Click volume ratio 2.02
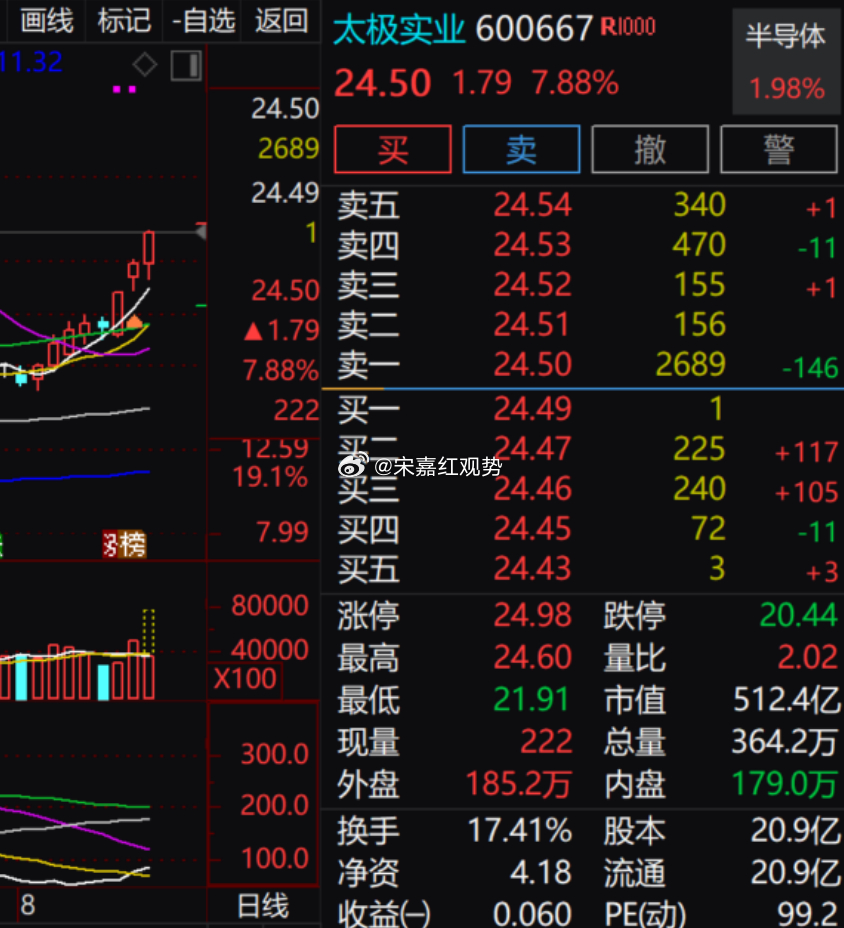The height and width of the screenshot is (928, 844). pos(807,657)
